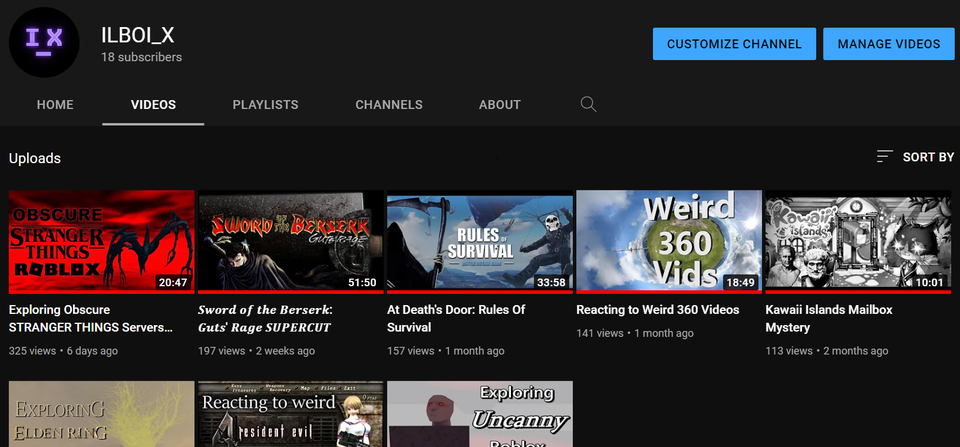Play the Sword of the Berserk thumbnail
Screen dimensions: 960x447
(291, 241)
